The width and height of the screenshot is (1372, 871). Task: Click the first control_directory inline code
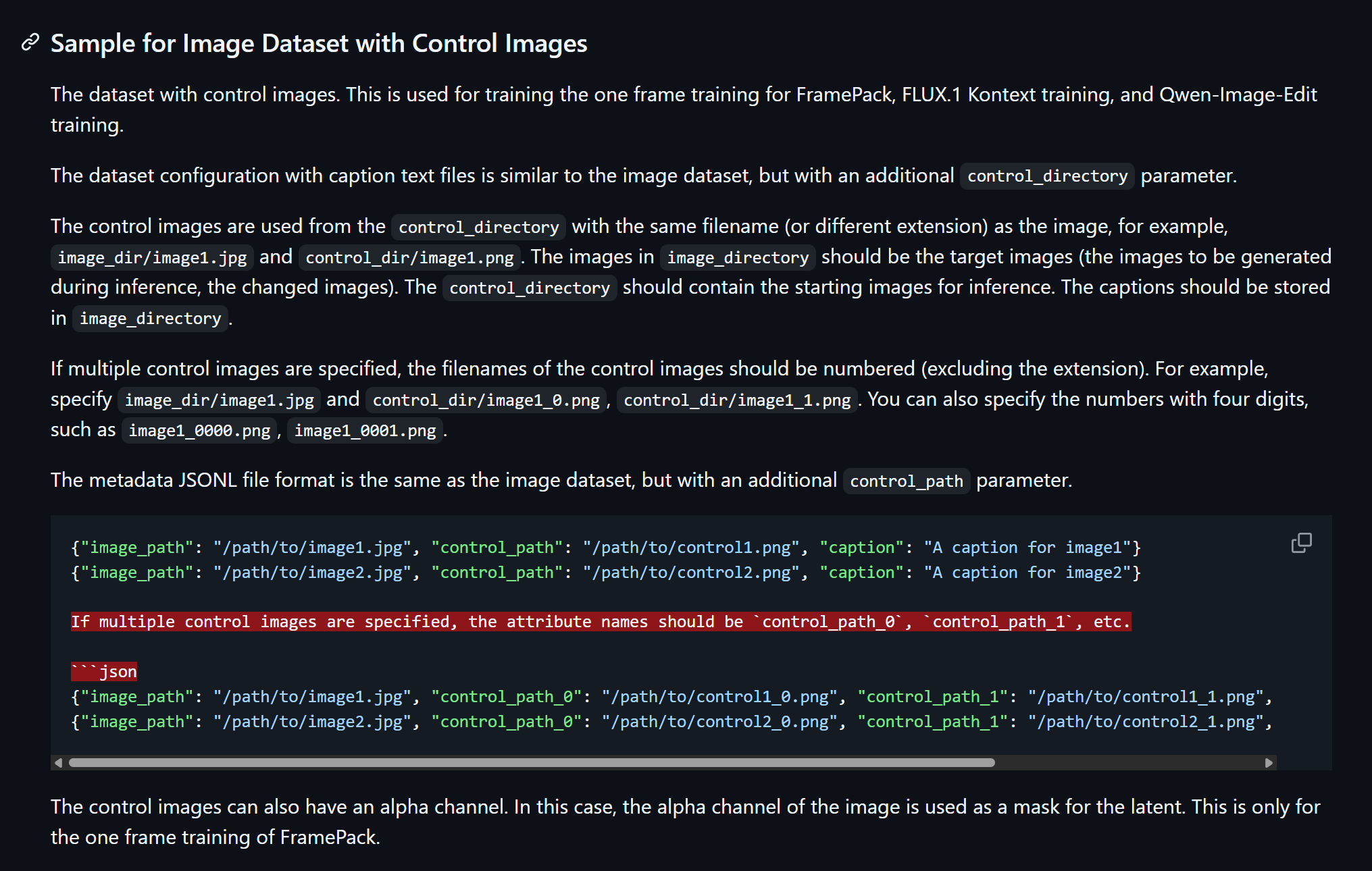1047,176
